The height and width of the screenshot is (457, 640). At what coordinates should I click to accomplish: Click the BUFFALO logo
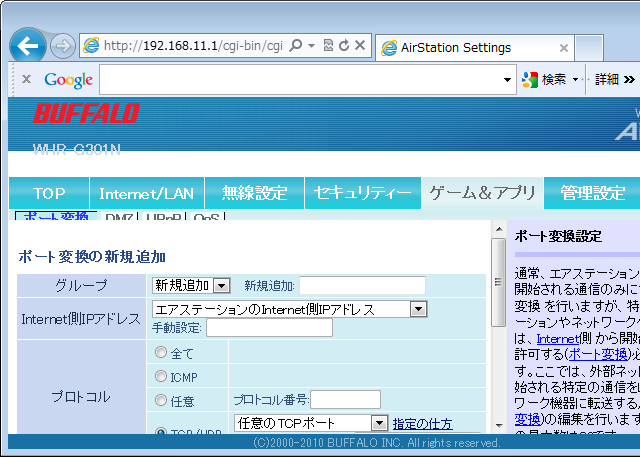click(x=86, y=113)
